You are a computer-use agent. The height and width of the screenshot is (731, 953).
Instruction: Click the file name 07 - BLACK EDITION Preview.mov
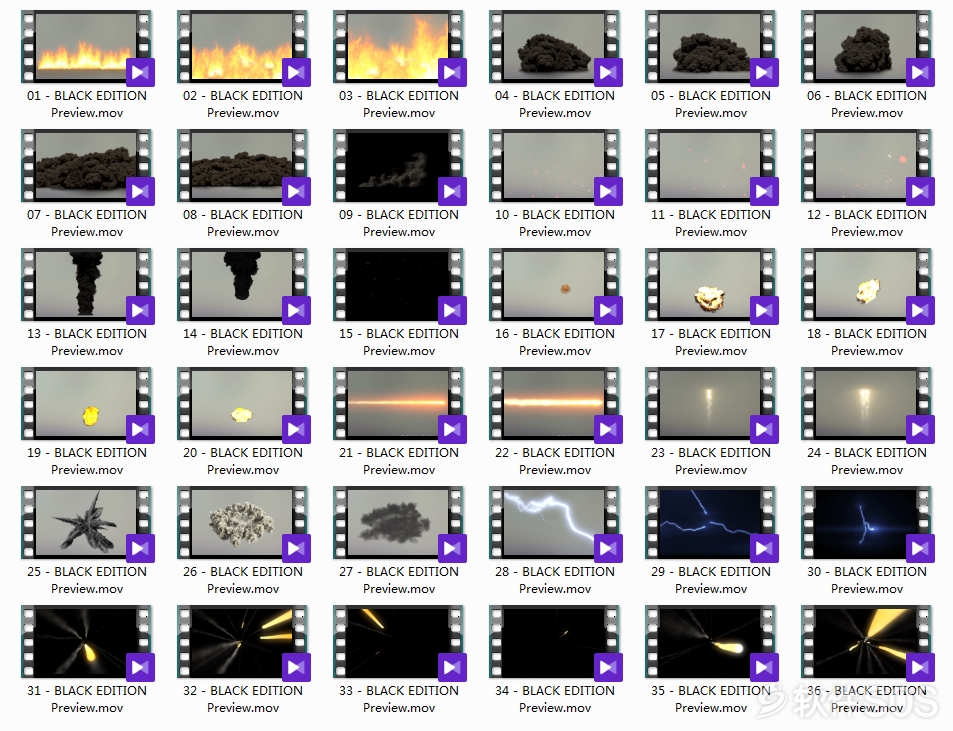coord(86,223)
